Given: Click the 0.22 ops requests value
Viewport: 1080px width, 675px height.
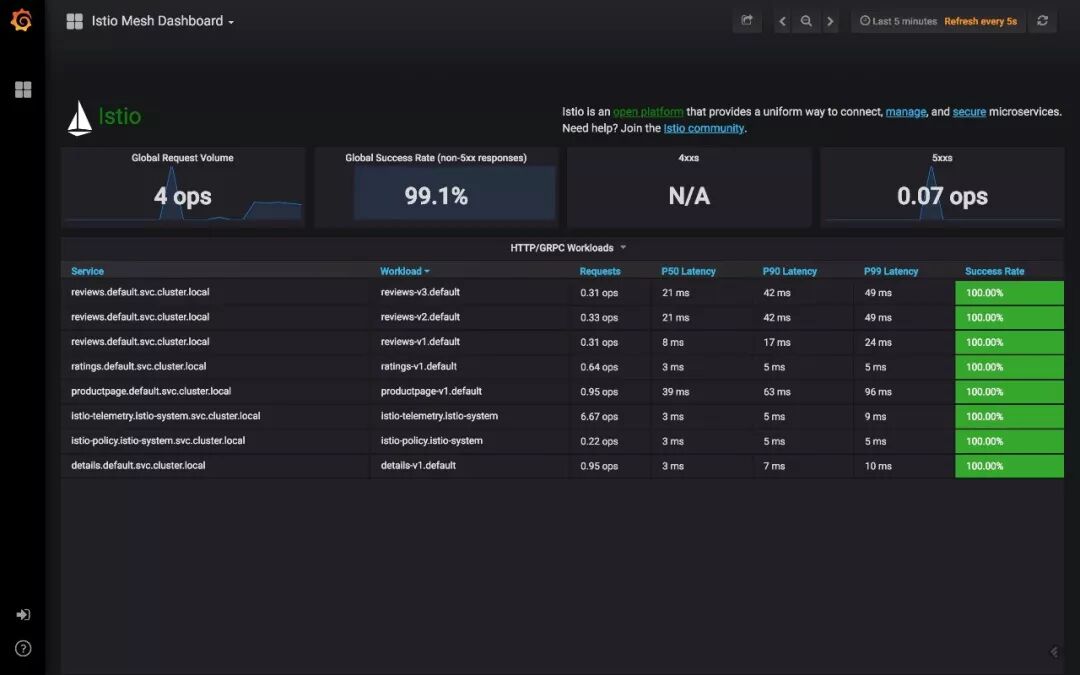Looking at the screenshot, I should [x=599, y=442].
